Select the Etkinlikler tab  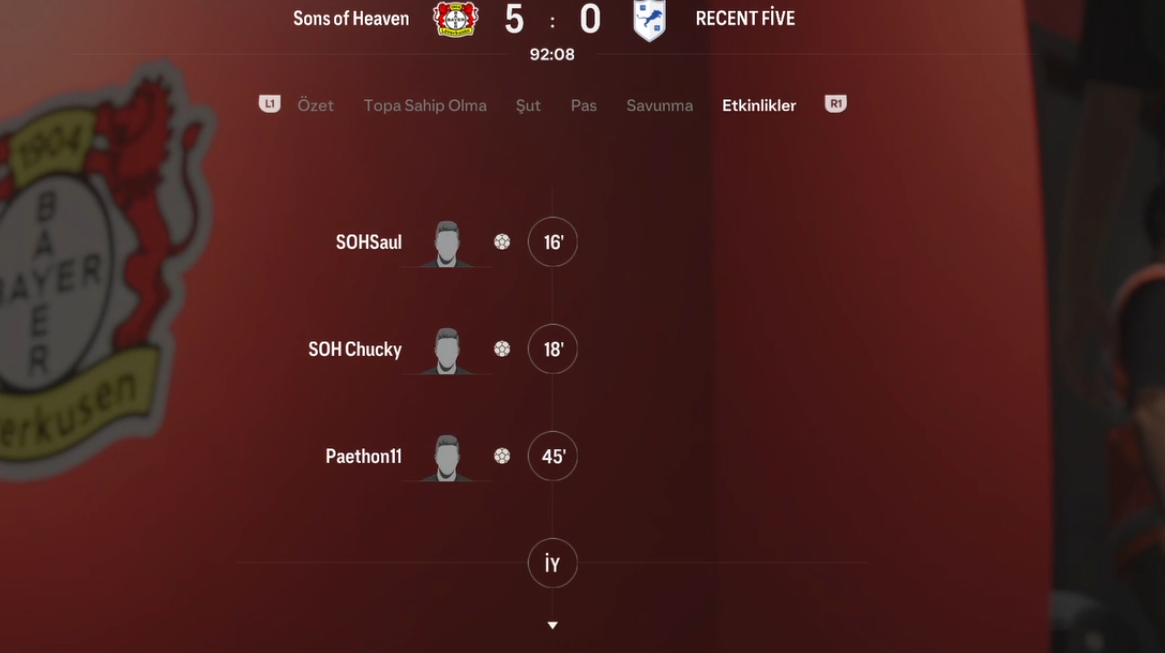click(x=759, y=105)
